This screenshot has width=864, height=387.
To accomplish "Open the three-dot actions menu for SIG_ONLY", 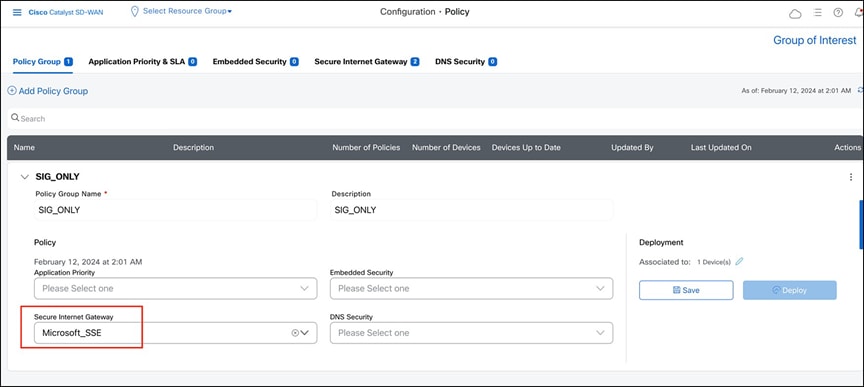I will coord(851,177).
